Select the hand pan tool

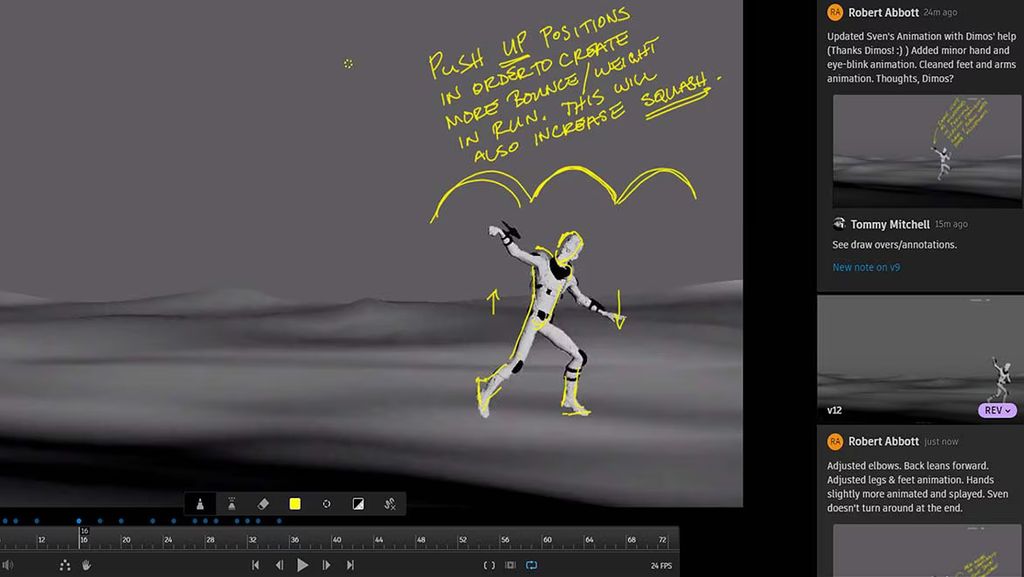[x=87, y=565]
